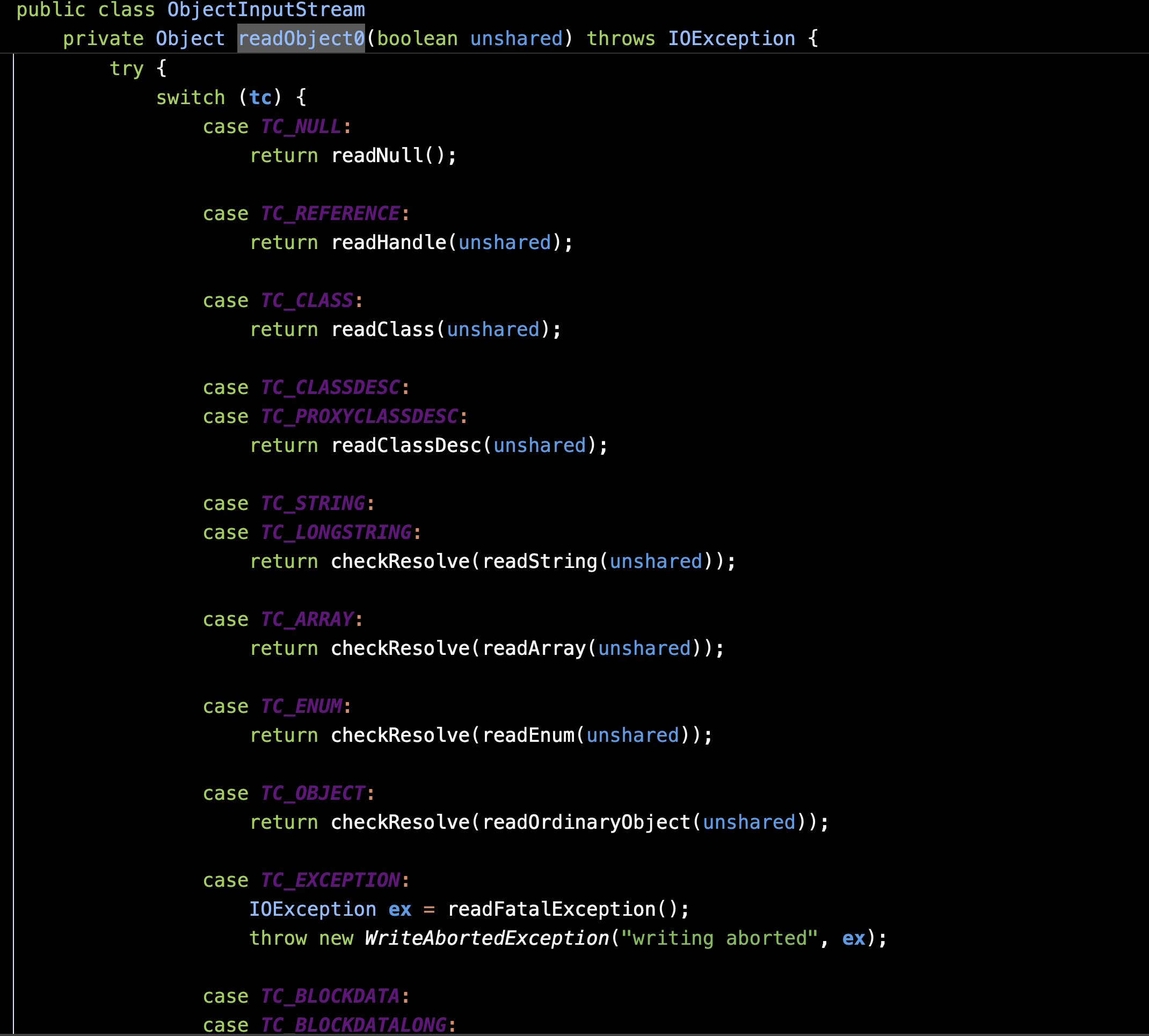This screenshot has width=1149, height=1036.
Task: Click the TC_OBJECT case constant
Action: 312,793
